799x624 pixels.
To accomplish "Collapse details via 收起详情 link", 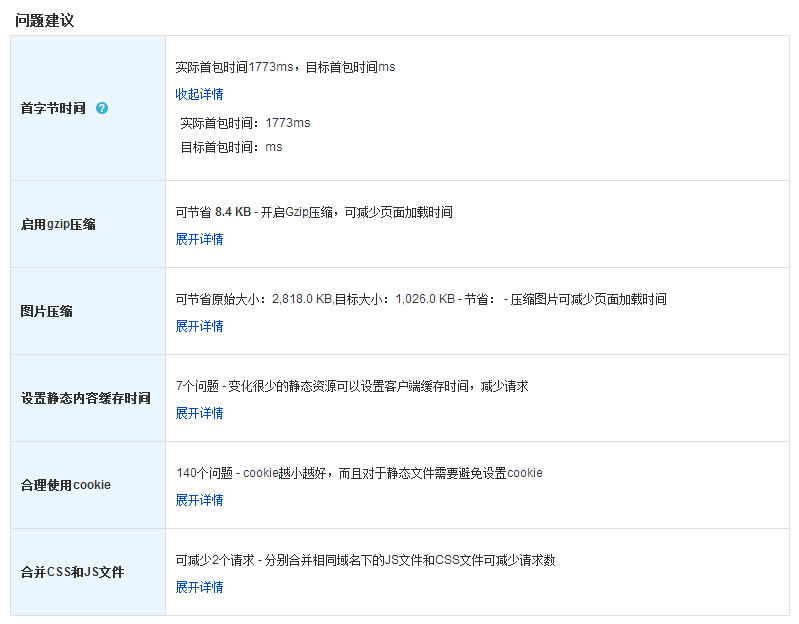I will (199, 94).
